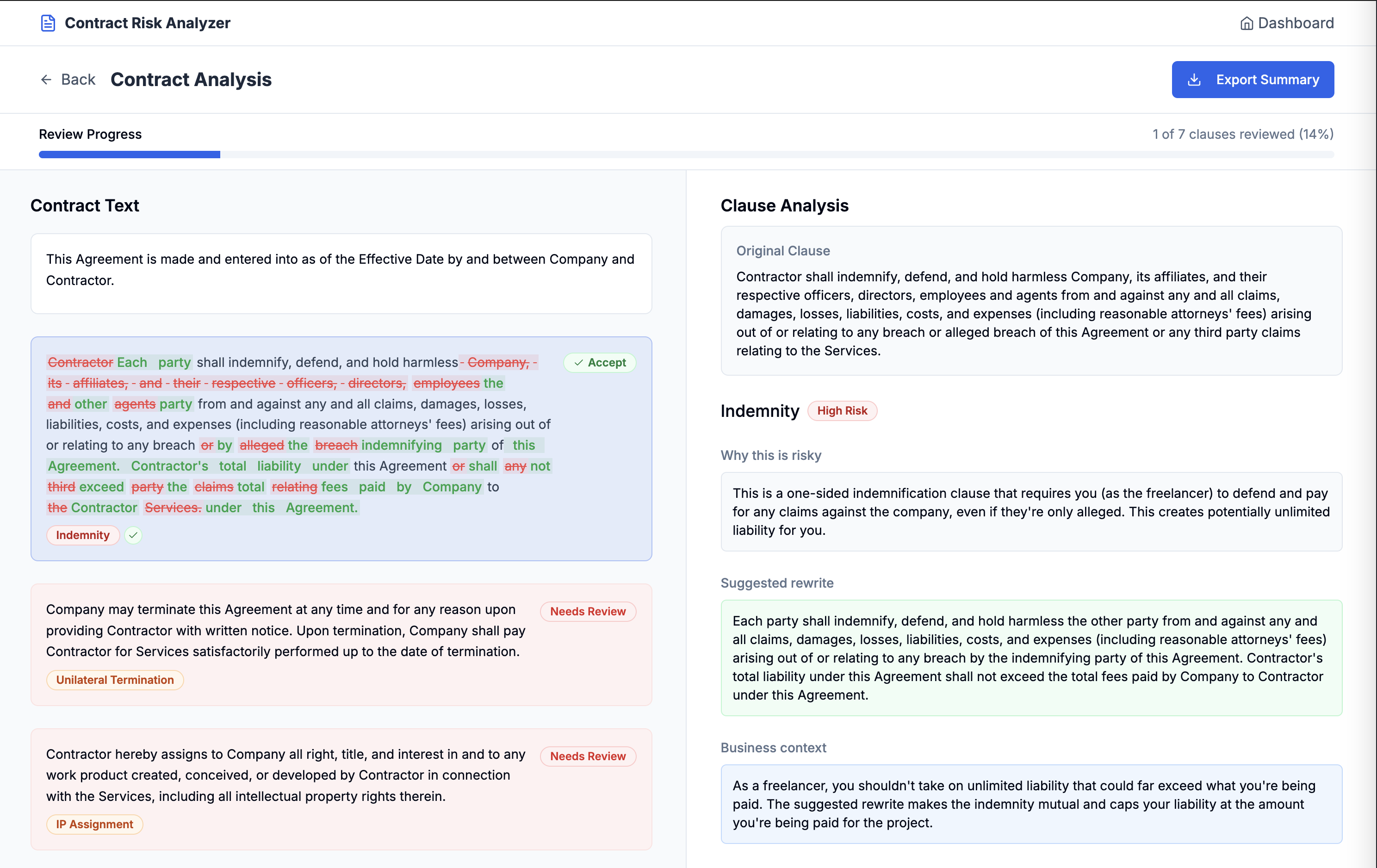Click the back arrow next to Contract Analysis
The image size is (1377, 868).
coord(46,80)
